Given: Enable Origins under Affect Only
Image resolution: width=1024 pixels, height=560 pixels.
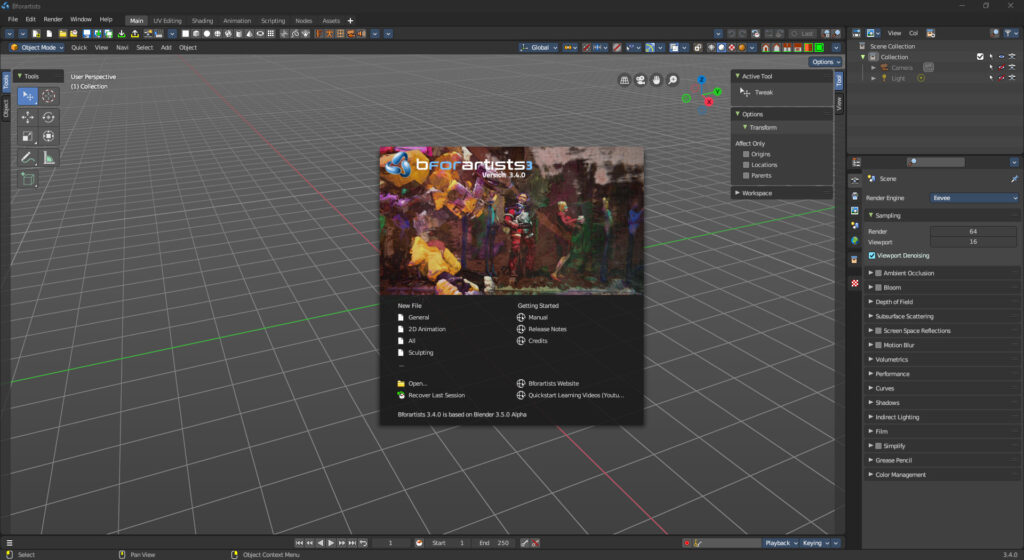Looking at the screenshot, I should pyautogui.click(x=746, y=155).
